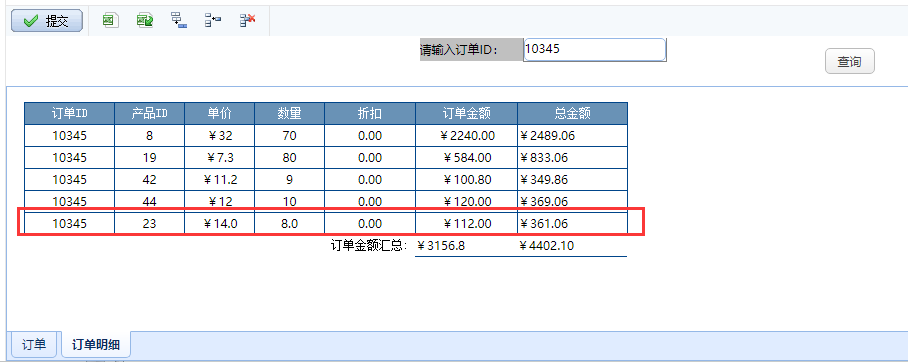Screen dimensions: 908x362
Task: Click unit price cell ¥7.3
Action: (219, 158)
